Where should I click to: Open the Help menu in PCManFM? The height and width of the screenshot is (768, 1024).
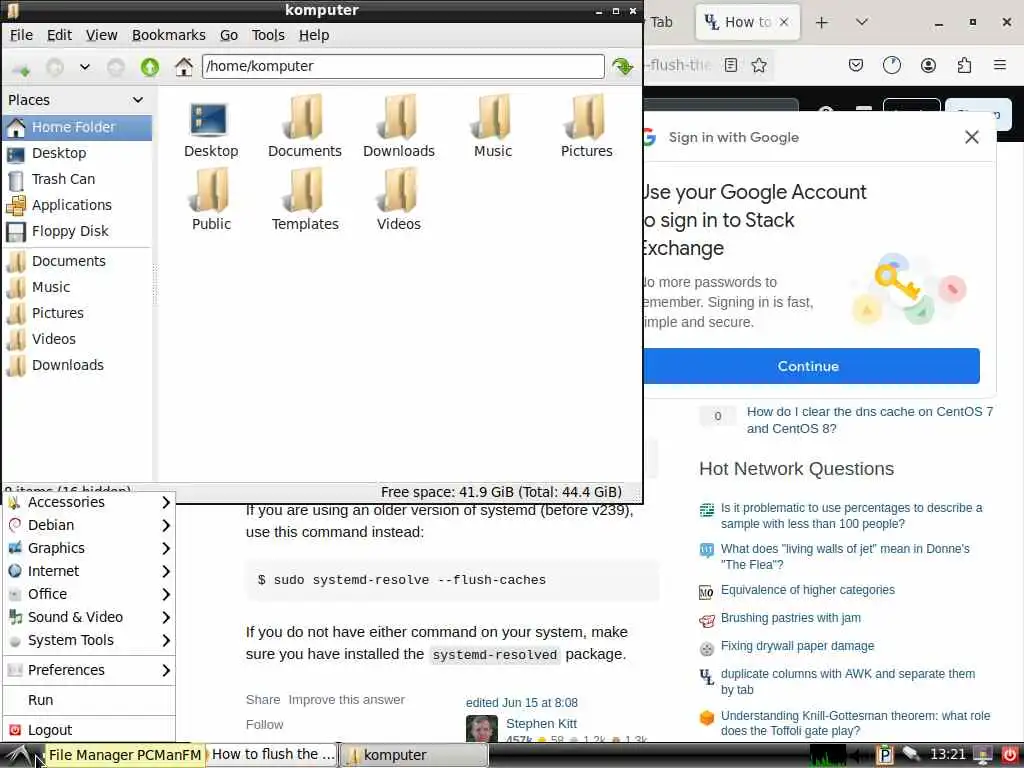point(314,35)
